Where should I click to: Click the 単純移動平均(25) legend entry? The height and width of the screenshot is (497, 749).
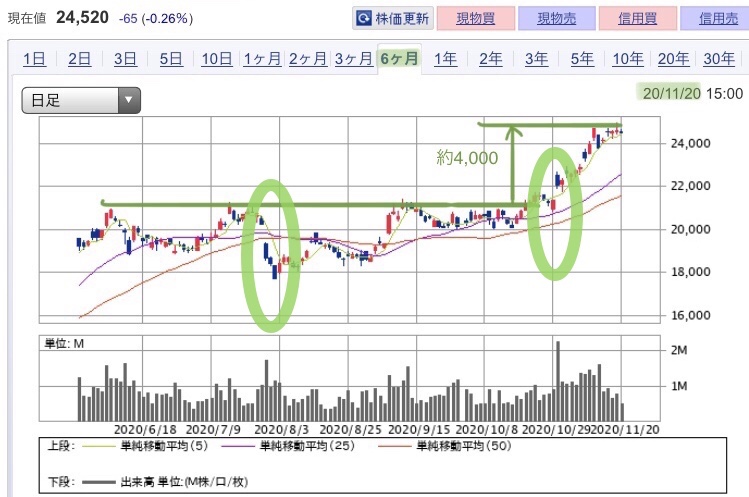point(288,446)
